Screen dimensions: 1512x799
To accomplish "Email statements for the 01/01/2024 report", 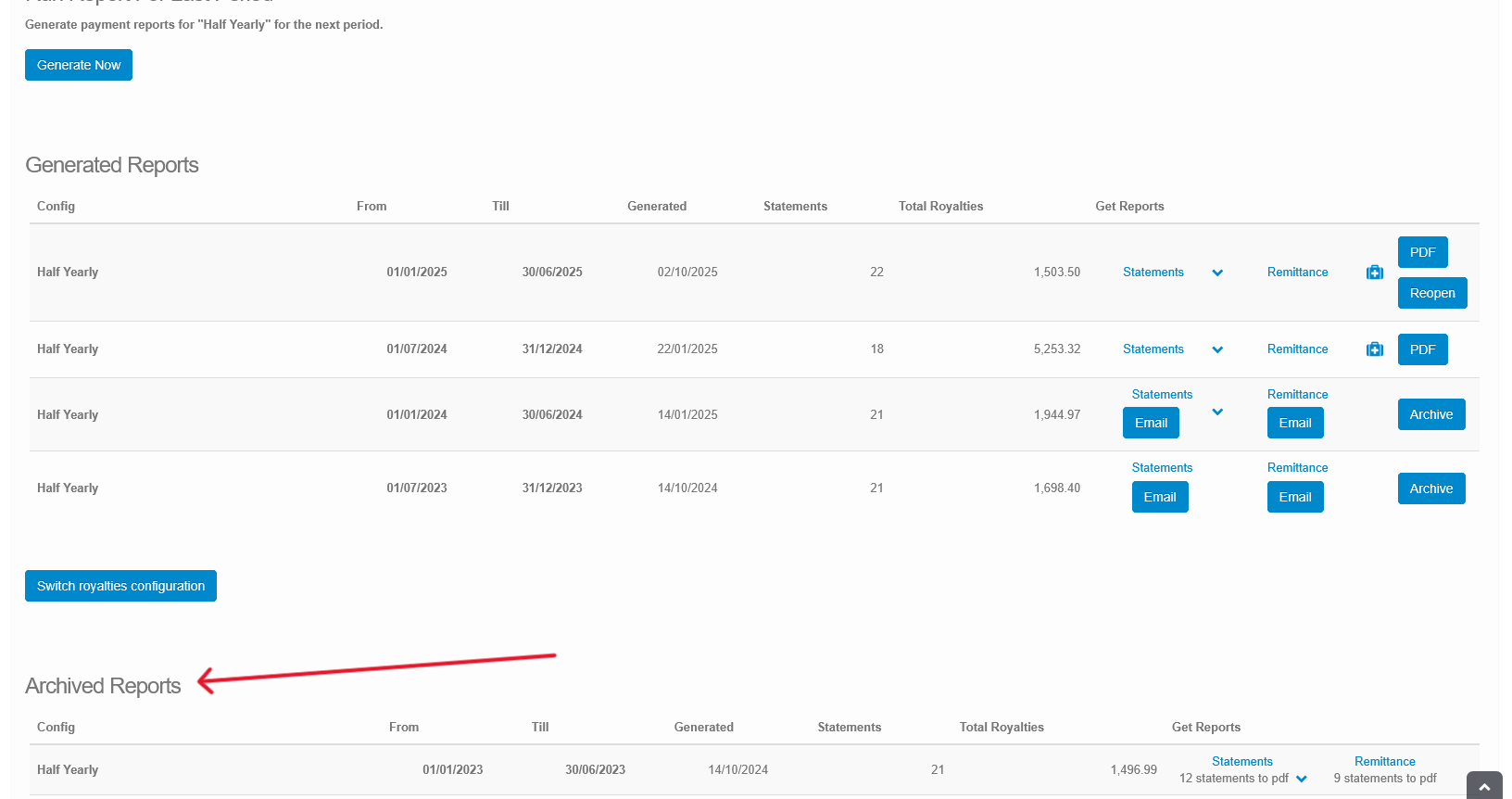I will click(1151, 423).
